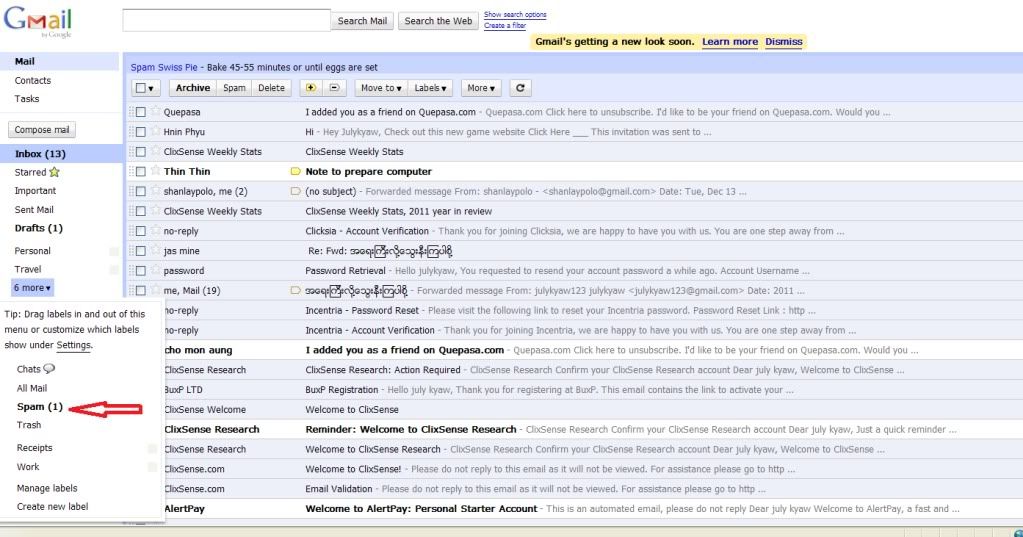Click the color box next to the Travel label
Screen dimensions: 1023x537
114,269
